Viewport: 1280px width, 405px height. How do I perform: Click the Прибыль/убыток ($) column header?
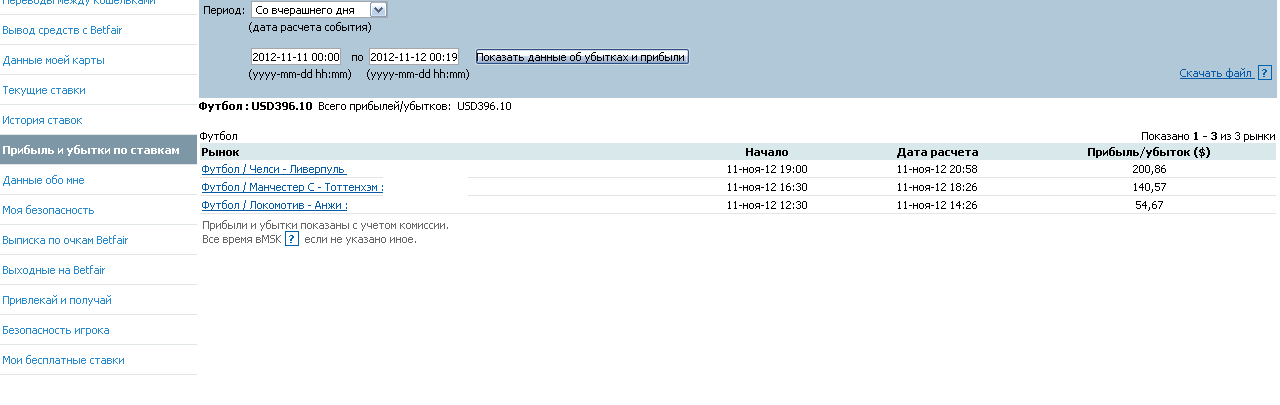[x=1149, y=152]
